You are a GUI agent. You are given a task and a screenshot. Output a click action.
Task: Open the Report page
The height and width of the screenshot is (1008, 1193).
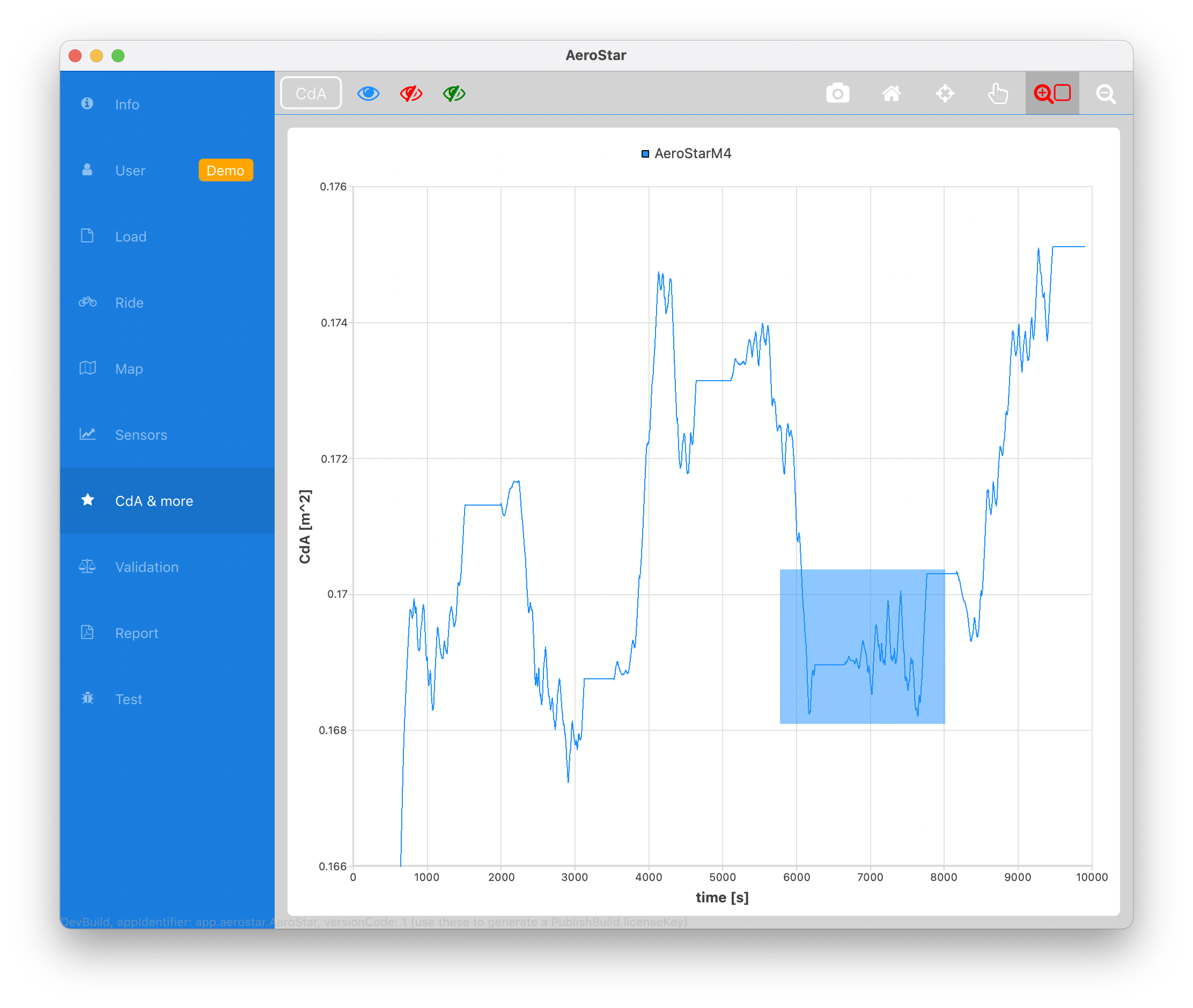pos(137,633)
